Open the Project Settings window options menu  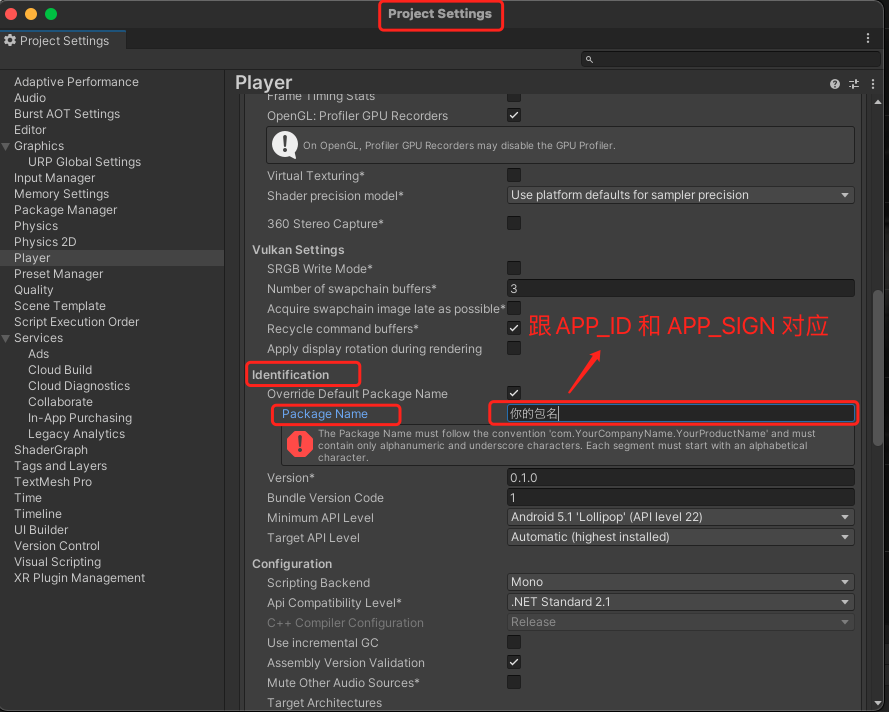tap(868, 38)
